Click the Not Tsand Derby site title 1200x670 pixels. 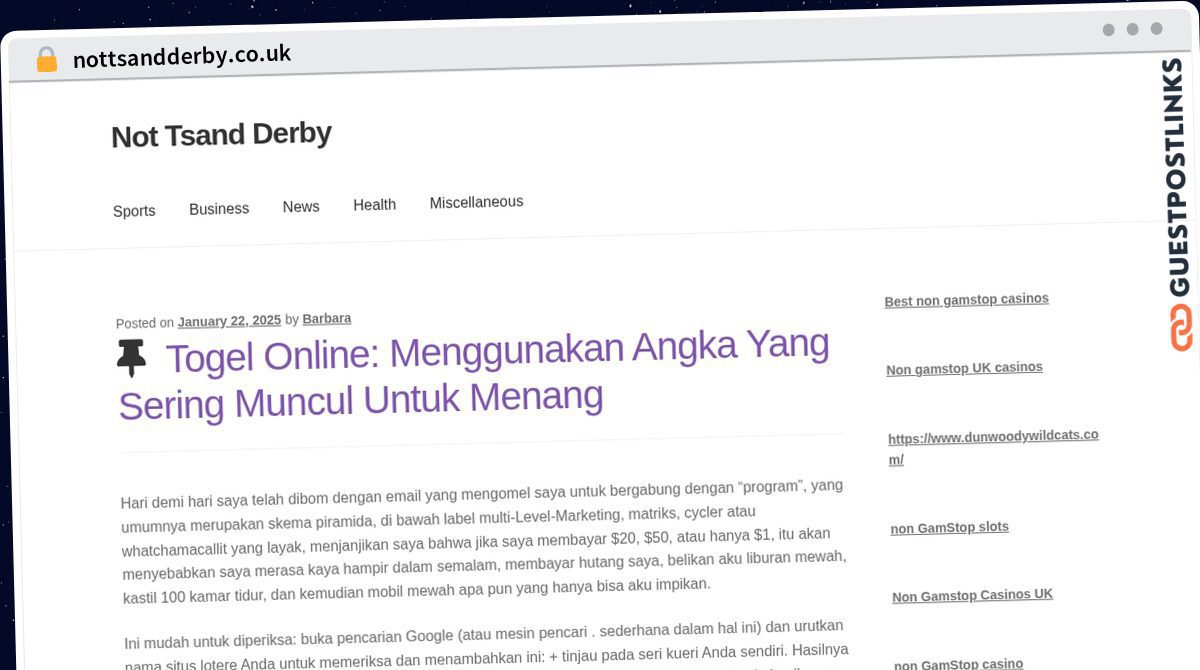(x=221, y=135)
